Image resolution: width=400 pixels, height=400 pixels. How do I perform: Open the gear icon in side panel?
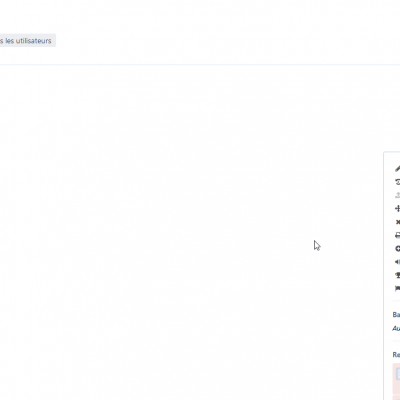tap(397, 249)
